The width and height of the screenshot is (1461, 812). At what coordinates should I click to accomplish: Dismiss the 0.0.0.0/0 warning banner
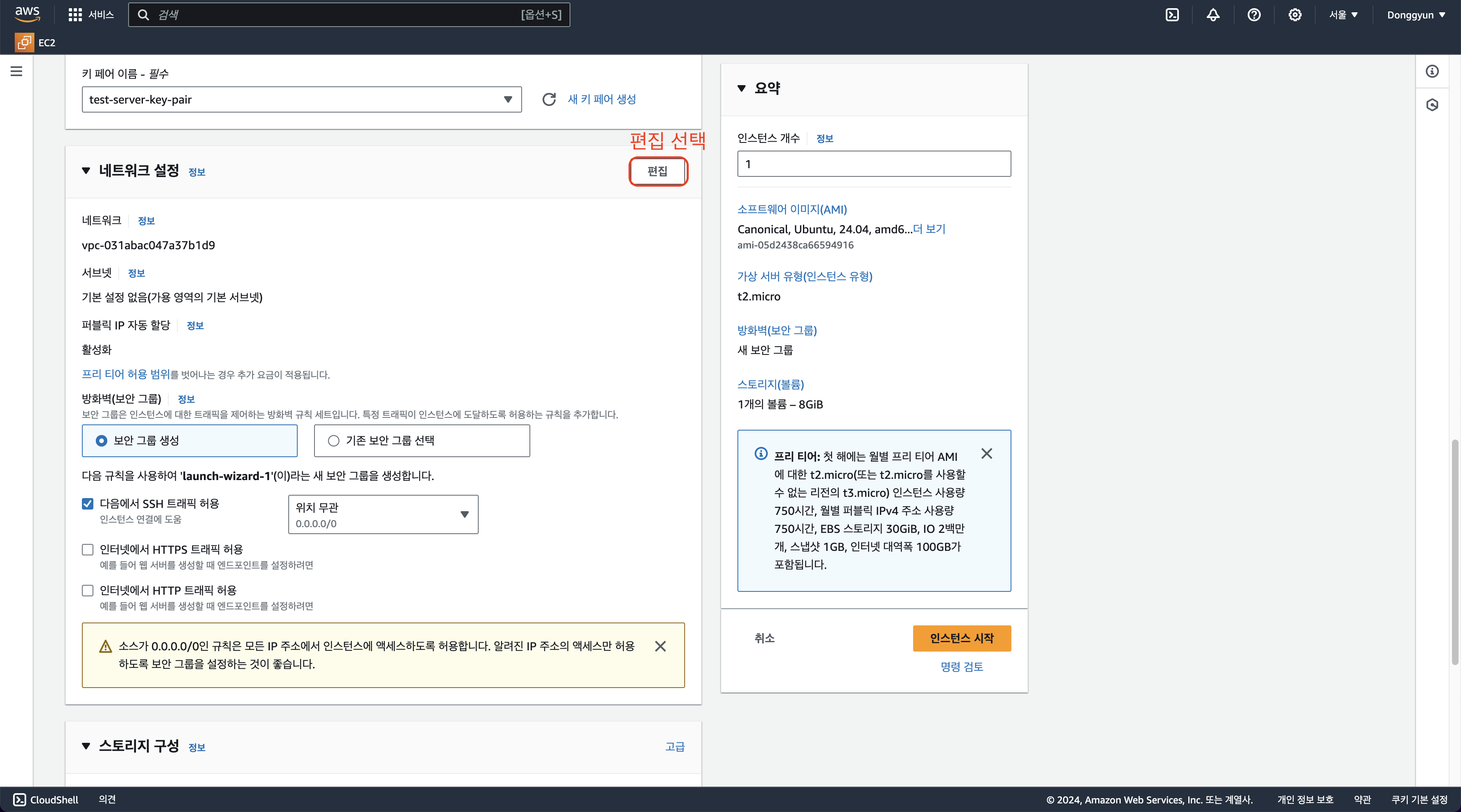(x=660, y=646)
